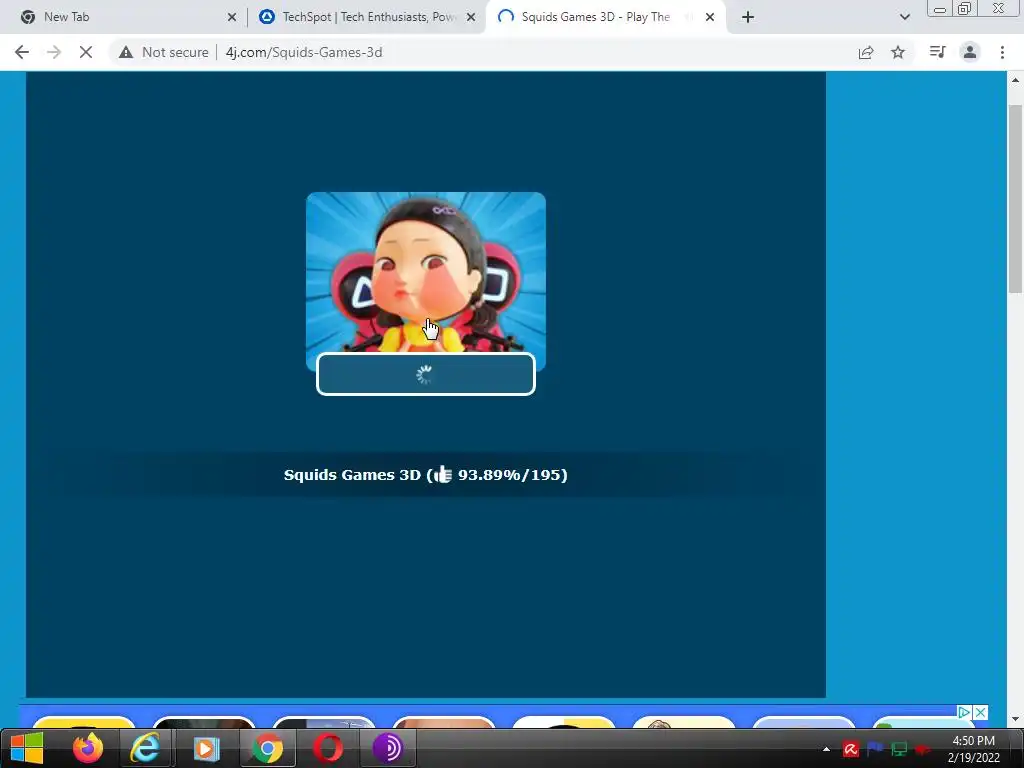Click the scrollbar down arrow
The width and height of the screenshot is (1024, 768).
(x=1015, y=719)
